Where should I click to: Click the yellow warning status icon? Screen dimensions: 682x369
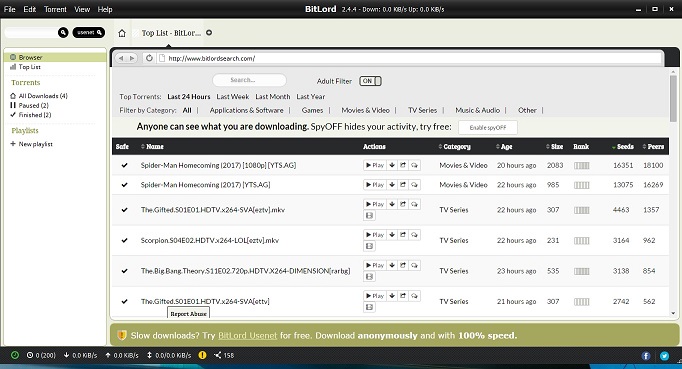click(x=202, y=355)
